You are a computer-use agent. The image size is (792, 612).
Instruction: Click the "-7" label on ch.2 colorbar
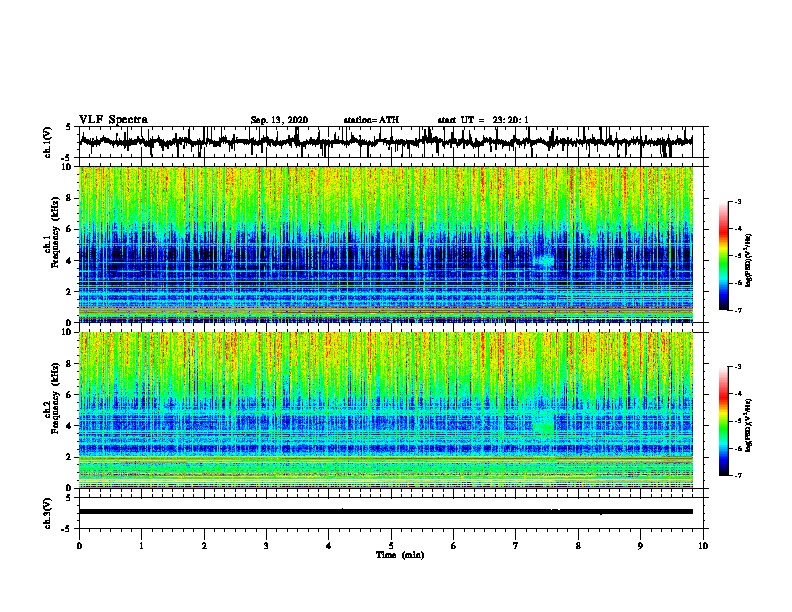(x=737, y=476)
